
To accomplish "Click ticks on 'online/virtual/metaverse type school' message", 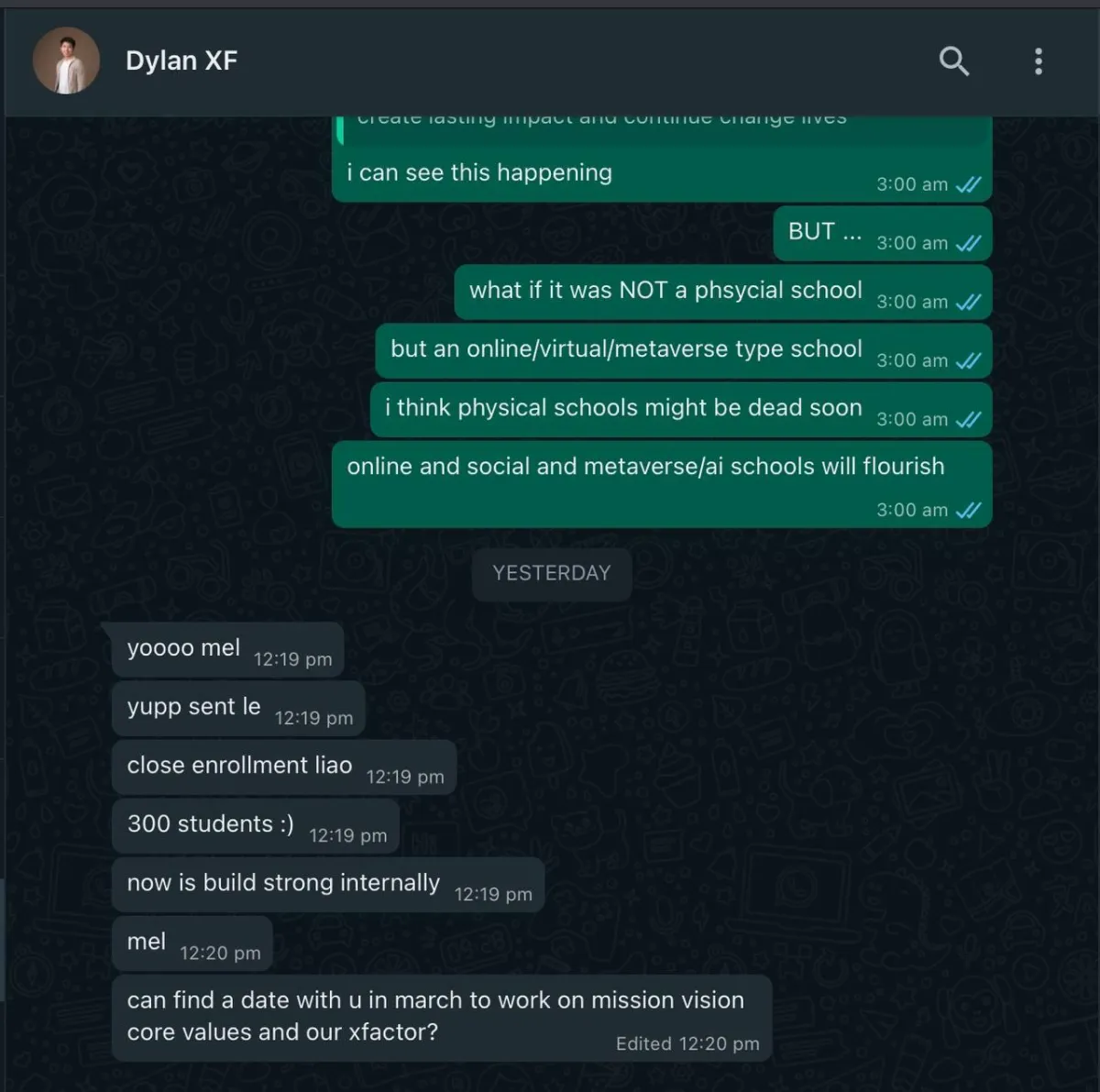I will tap(968, 360).
